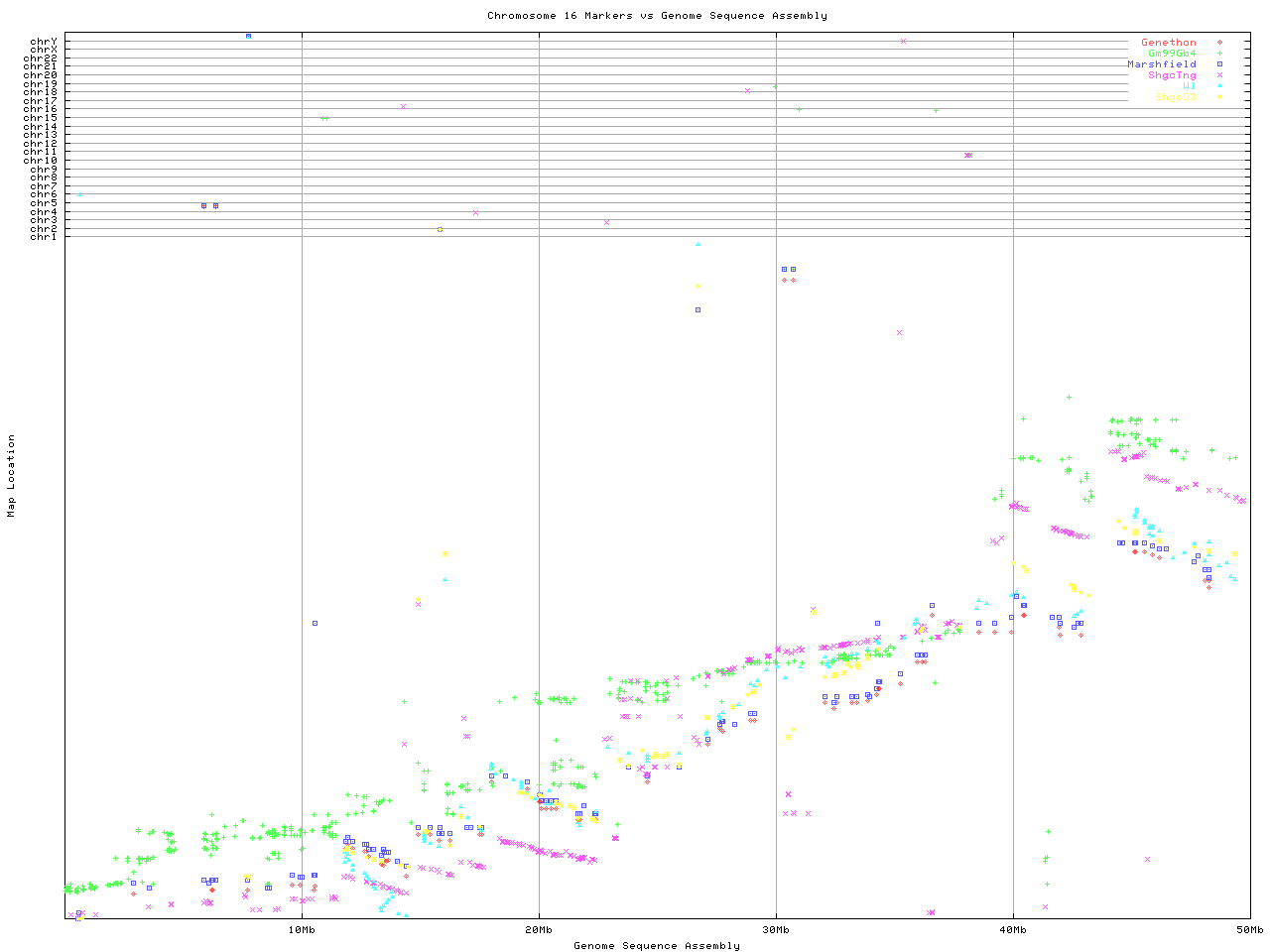
Task: Click the chart title Chromosome 16 Markers
Action: (657, 16)
